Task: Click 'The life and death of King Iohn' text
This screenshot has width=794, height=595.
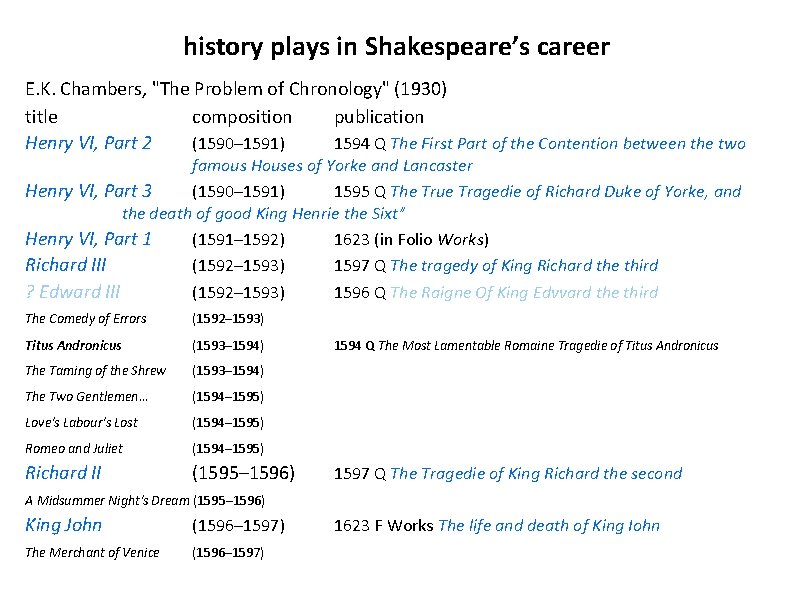Action: tap(549, 526)
